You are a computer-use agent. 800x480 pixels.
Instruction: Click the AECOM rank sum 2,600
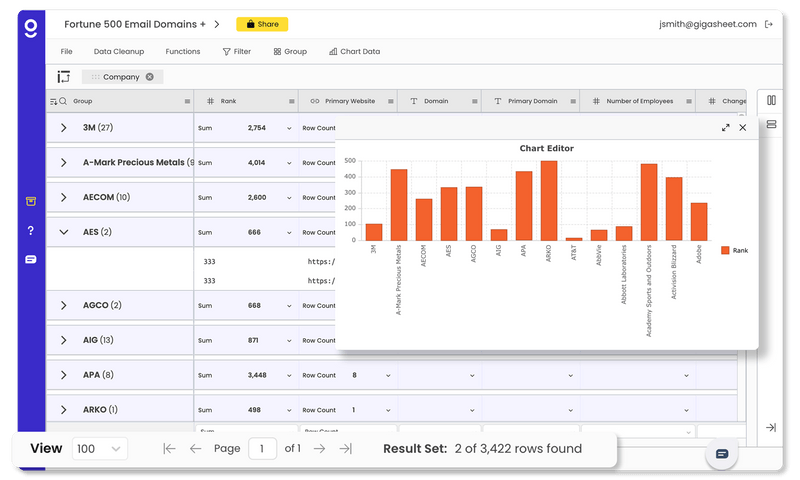[x=257, y=197]
